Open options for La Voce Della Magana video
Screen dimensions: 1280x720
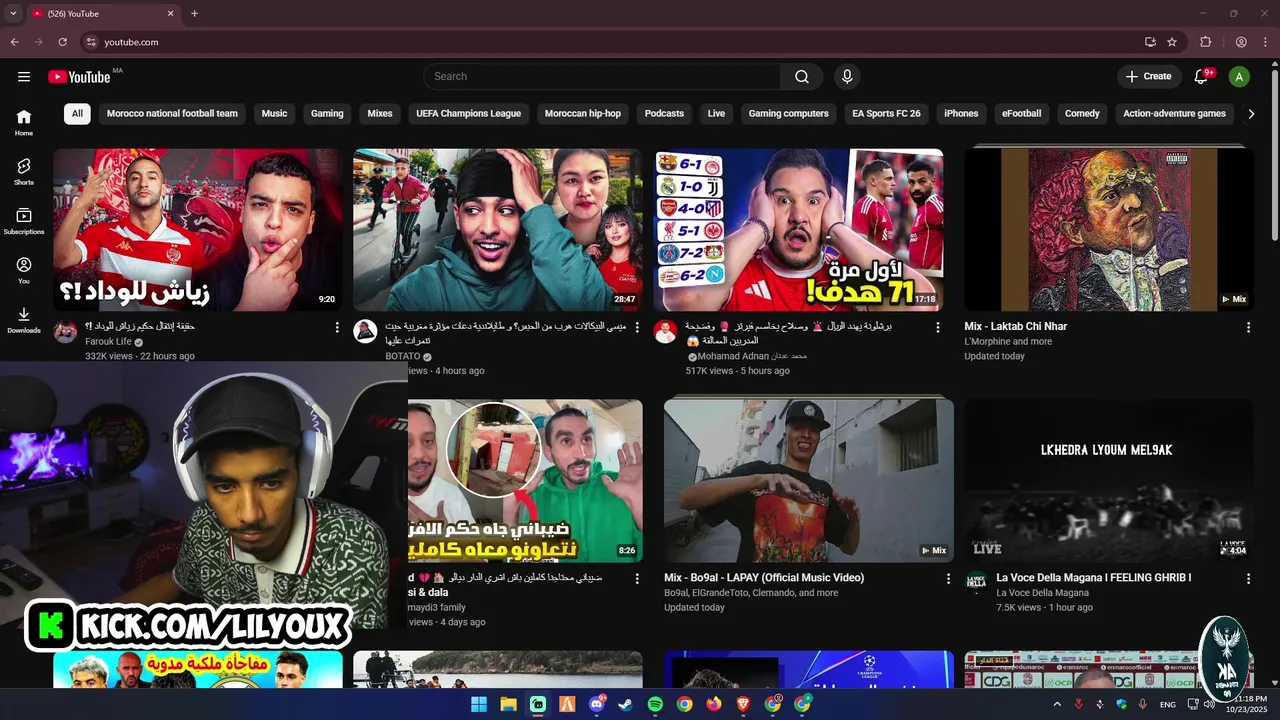[x=1248, y=578]
